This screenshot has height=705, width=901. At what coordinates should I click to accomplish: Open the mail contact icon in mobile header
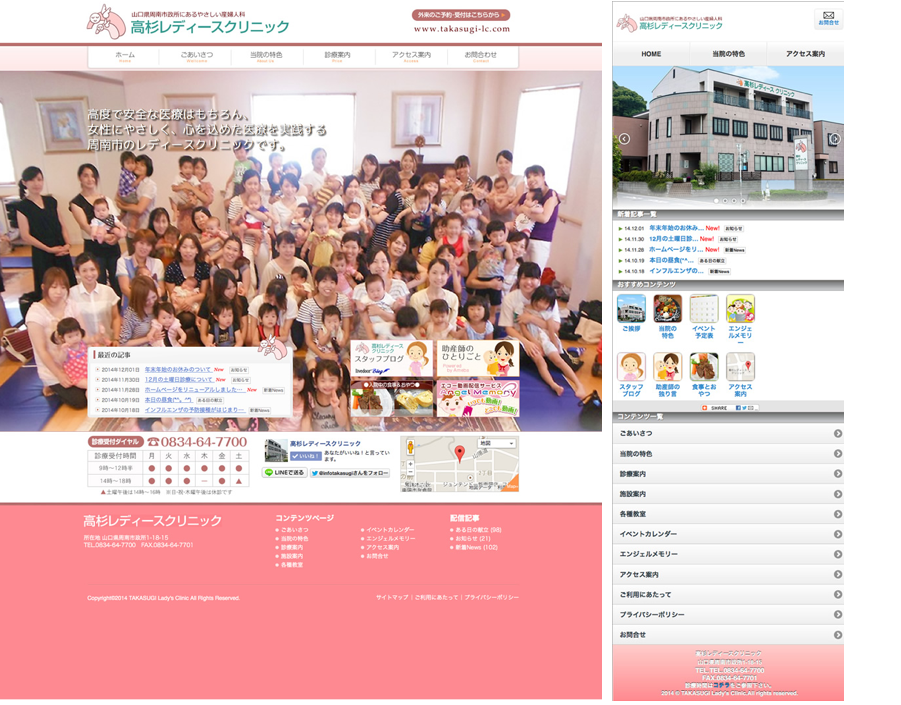(x=828, y=18)
